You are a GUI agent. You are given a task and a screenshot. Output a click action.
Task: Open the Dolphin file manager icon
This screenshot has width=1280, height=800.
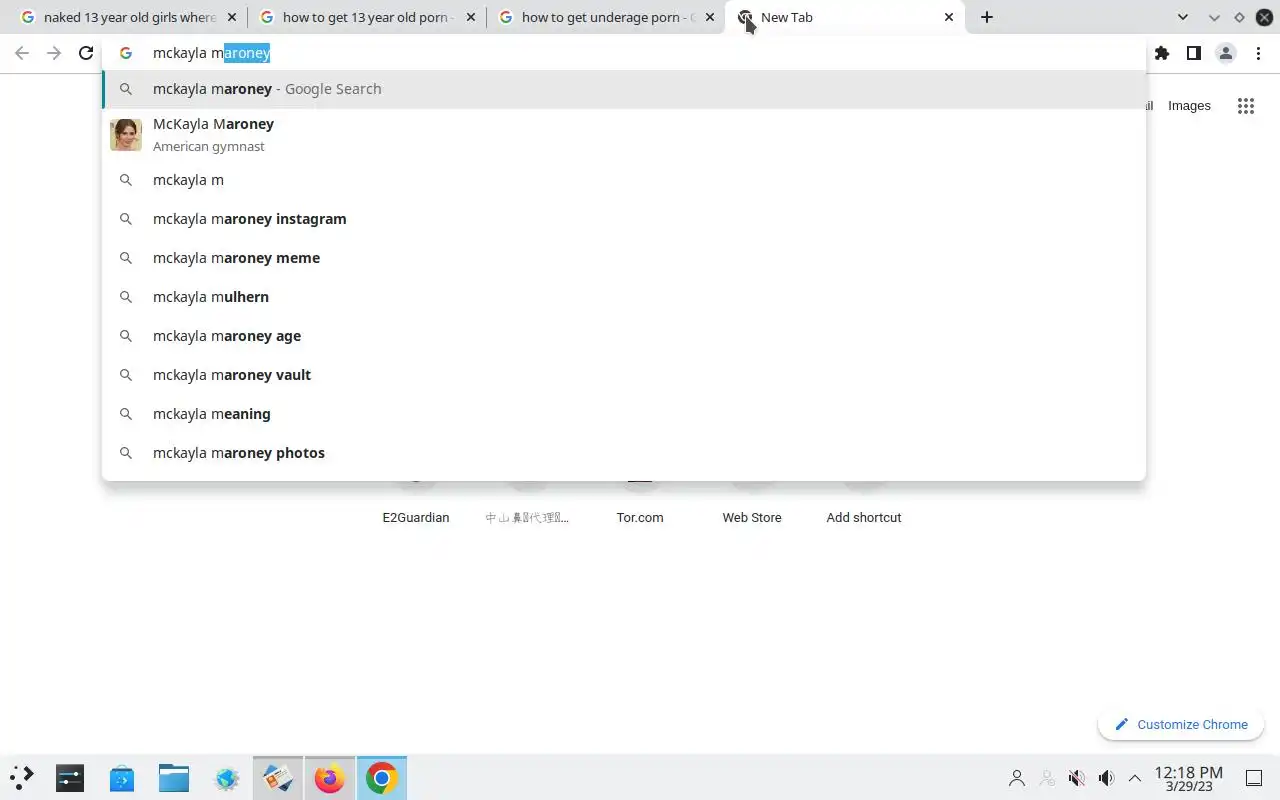coord(174,778)
